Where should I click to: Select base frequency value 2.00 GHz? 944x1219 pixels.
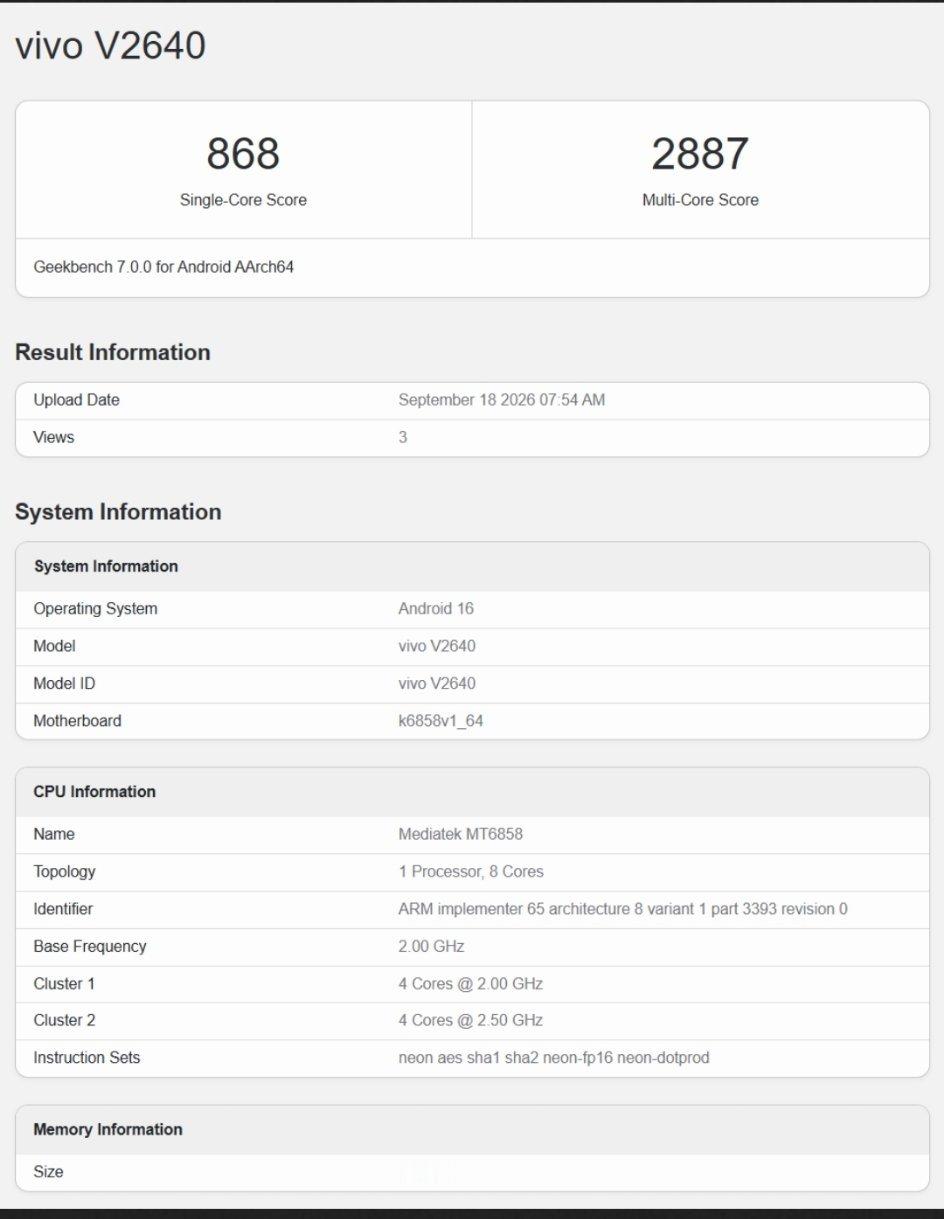point(431,946)
